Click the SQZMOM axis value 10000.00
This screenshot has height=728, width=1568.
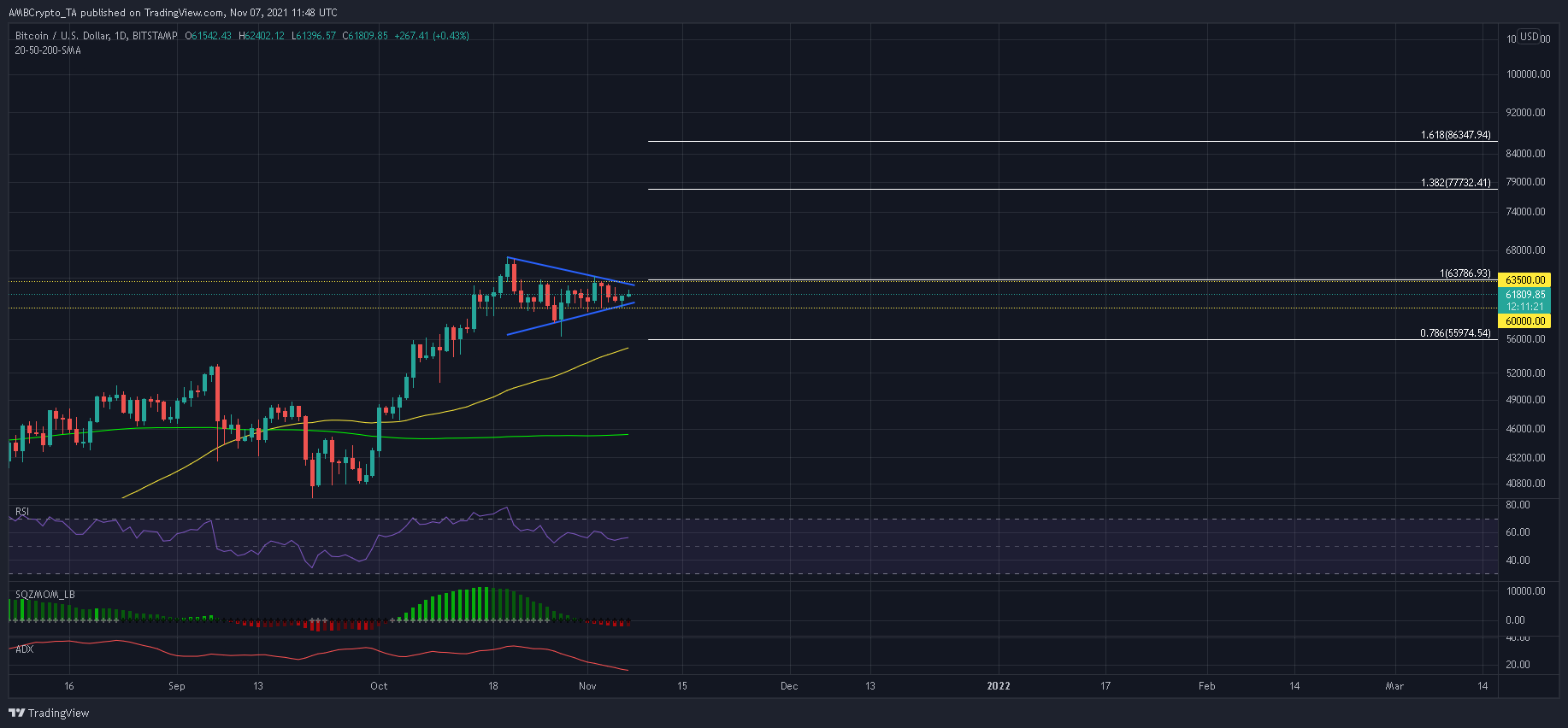1526,591
